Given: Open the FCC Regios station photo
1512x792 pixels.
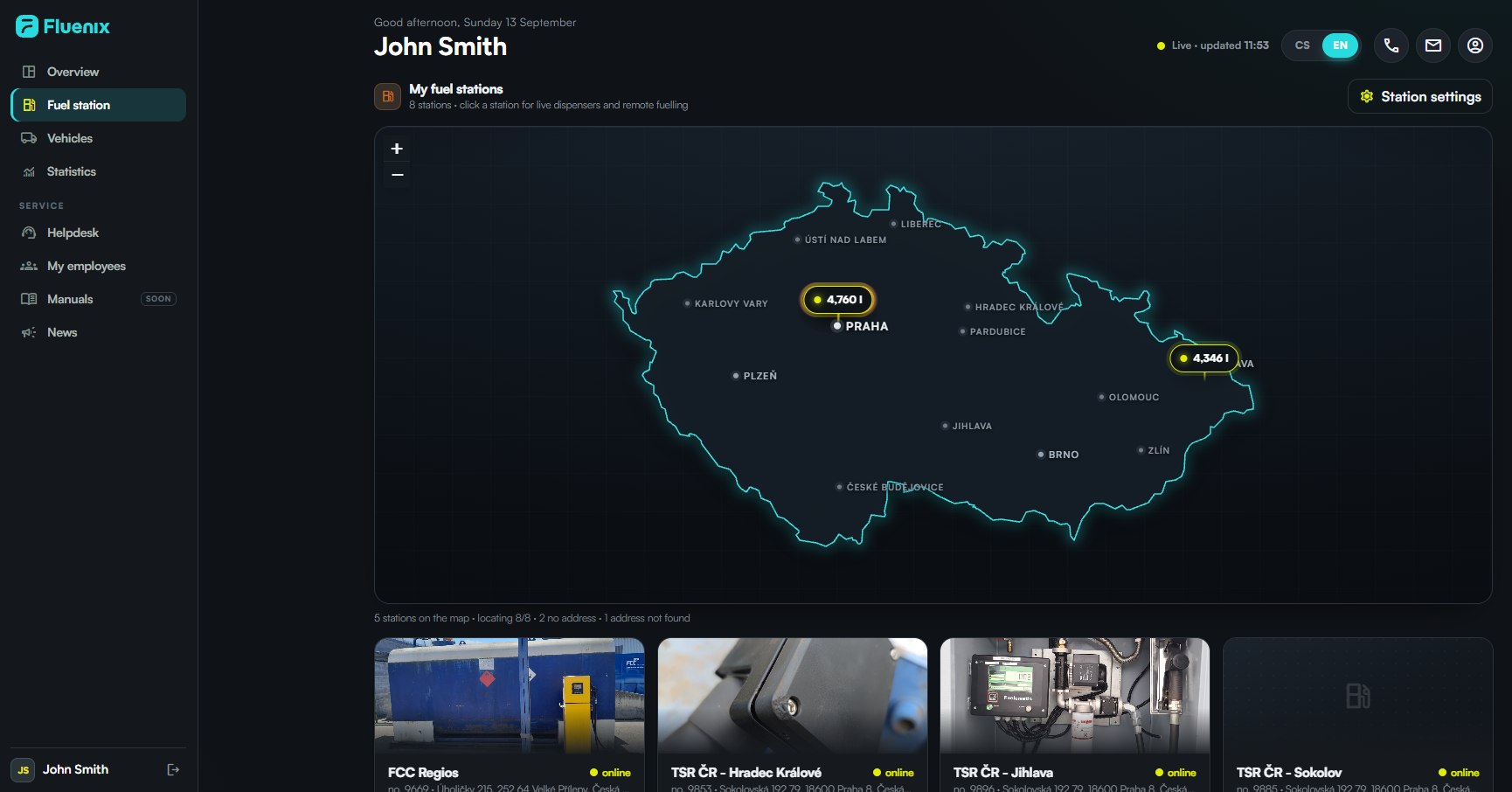Looking at the screenshot, I should click(x=510, y=696).
